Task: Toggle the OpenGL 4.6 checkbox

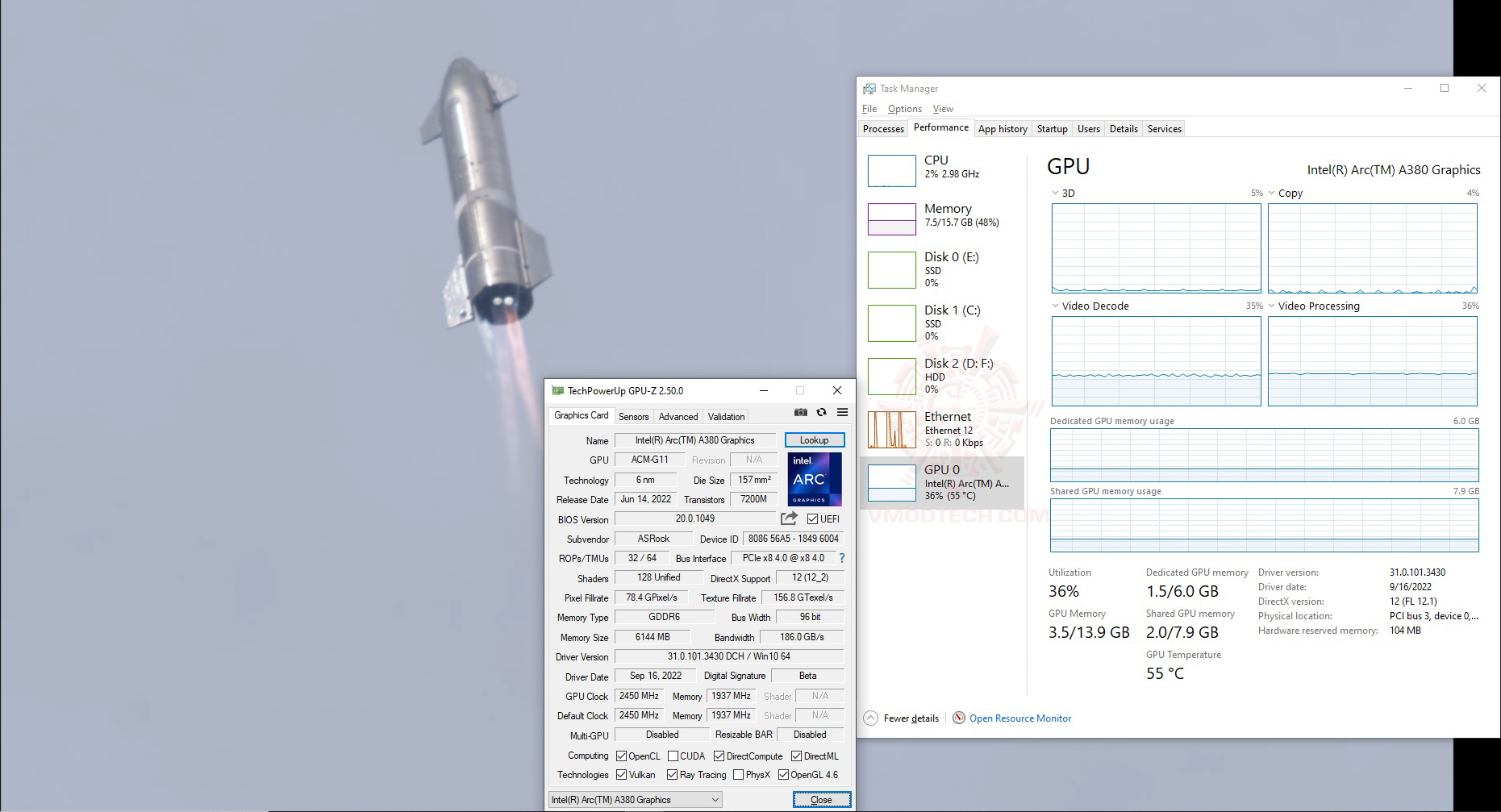Action: coord(784,775)
